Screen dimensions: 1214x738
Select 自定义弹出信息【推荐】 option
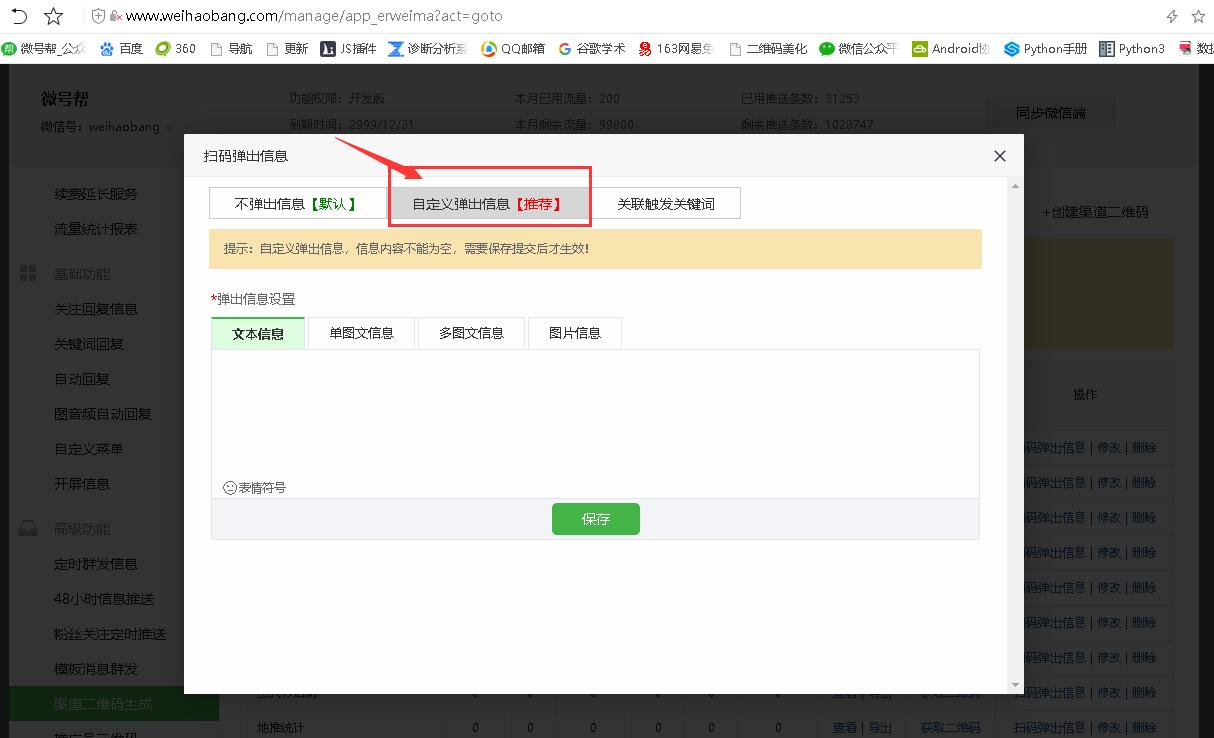tap(487, 204)
